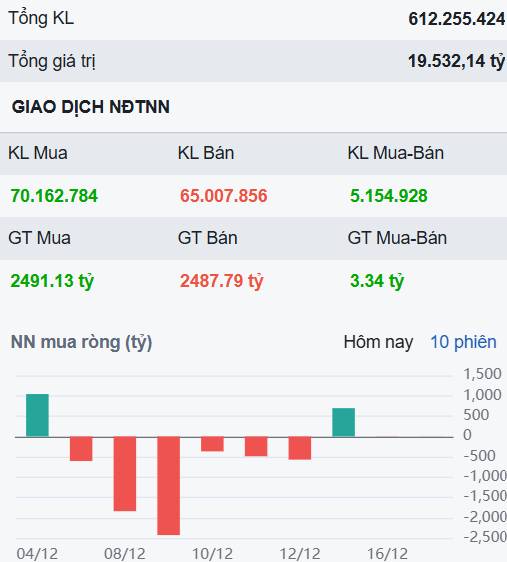Click the small red bar at 10/12
This screenshot has width=507, height=562.
(x=212, y=444)
